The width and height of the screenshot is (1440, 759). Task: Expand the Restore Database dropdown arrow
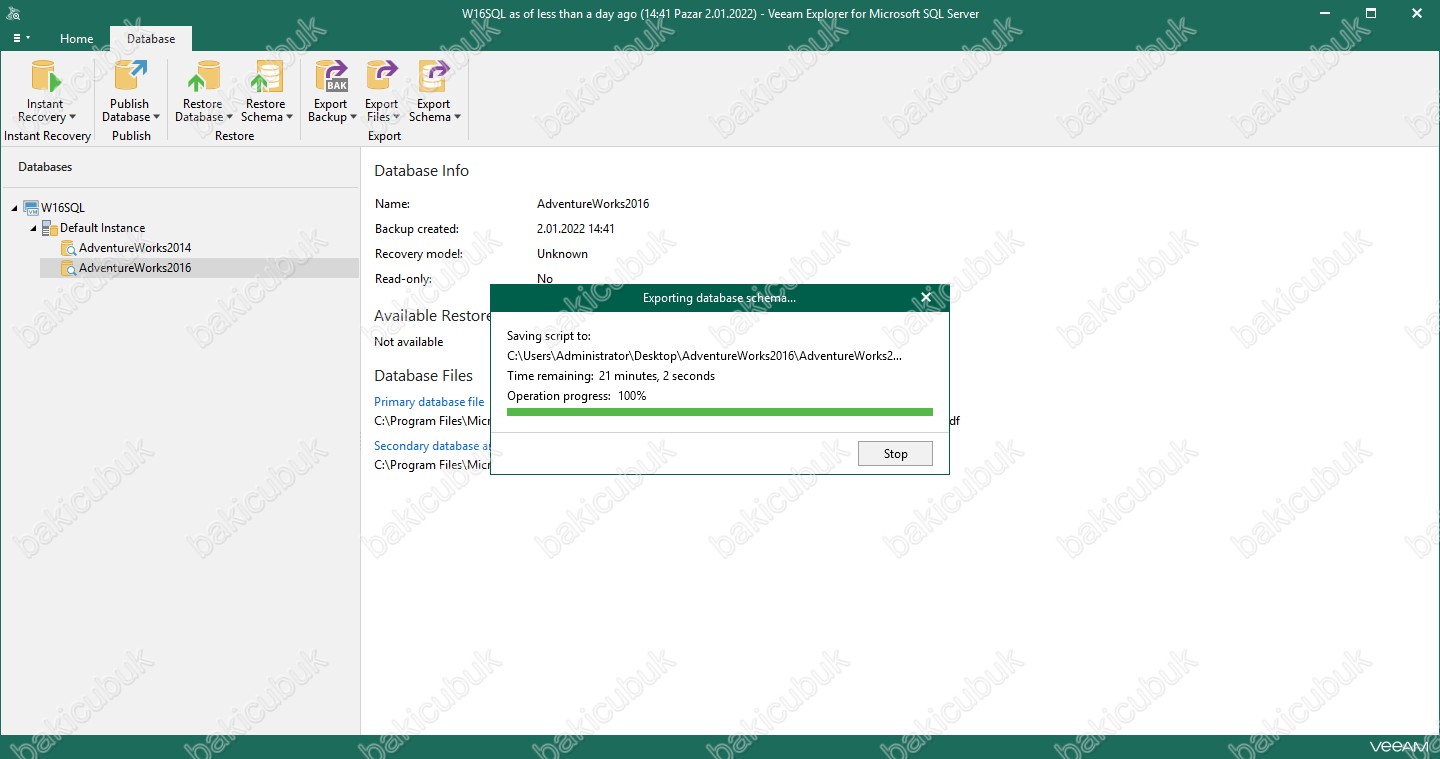coord(229,118)
